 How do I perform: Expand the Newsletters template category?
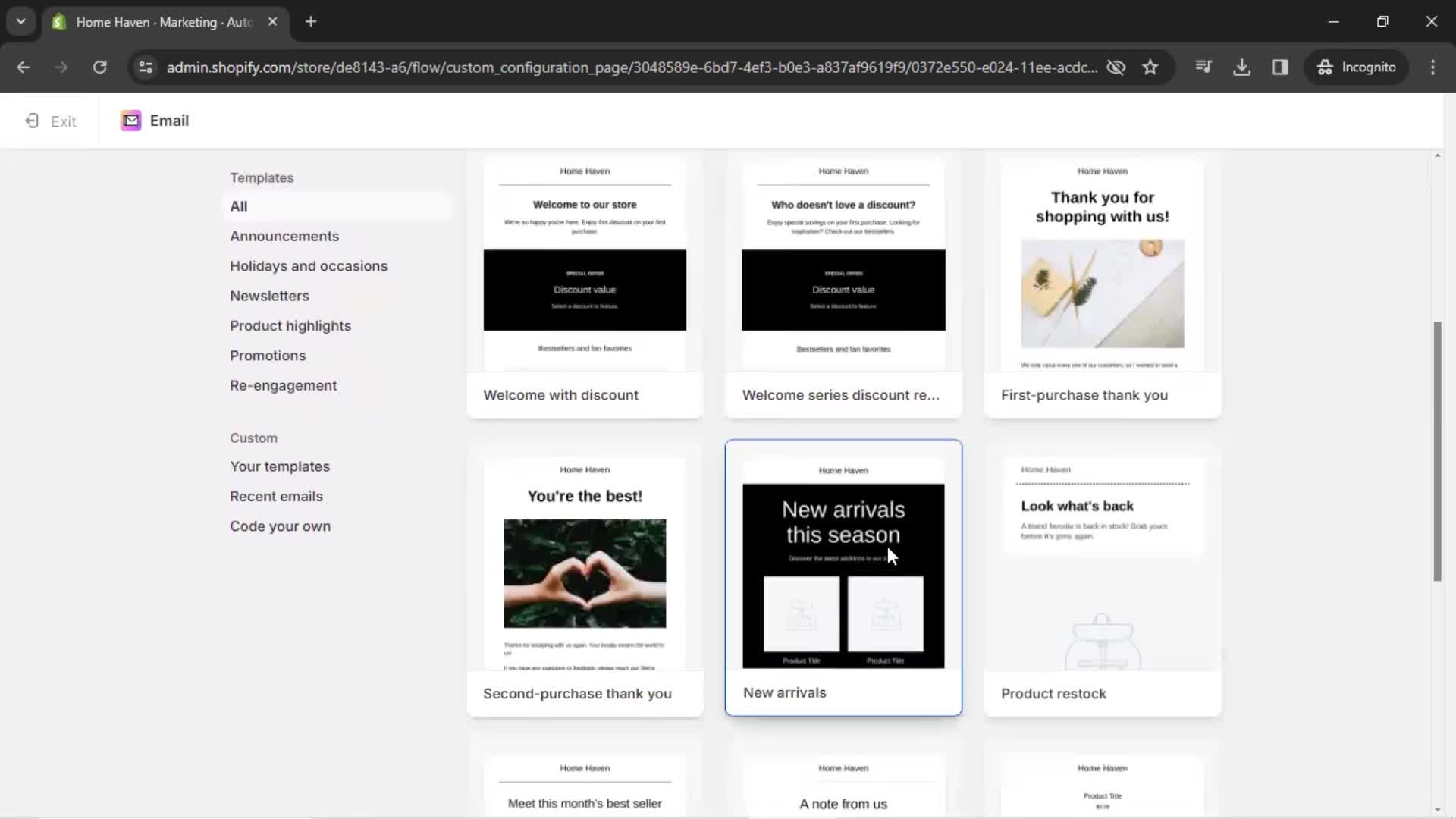[269, 295]
